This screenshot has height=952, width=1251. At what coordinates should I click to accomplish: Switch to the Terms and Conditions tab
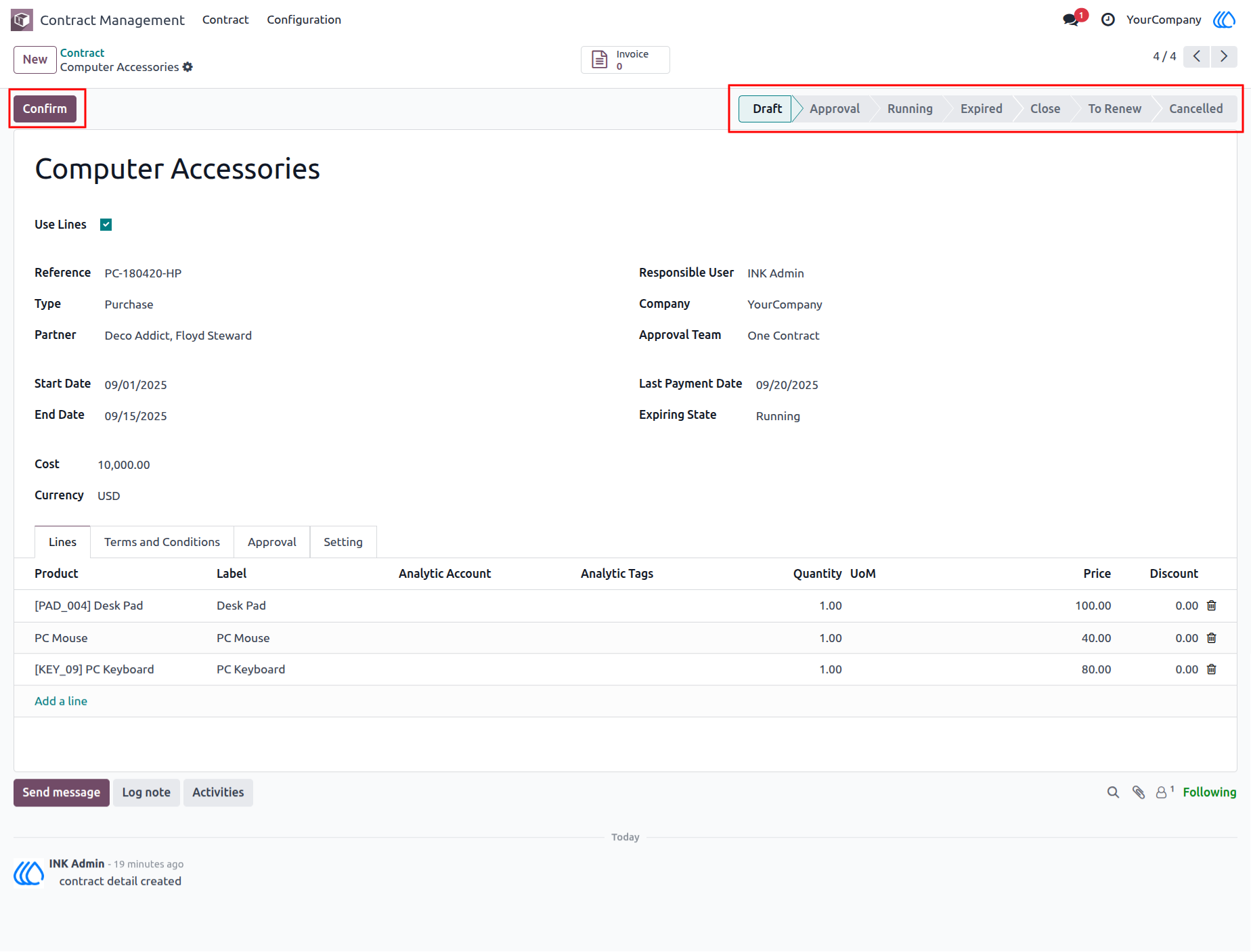(x=162, y=542)
